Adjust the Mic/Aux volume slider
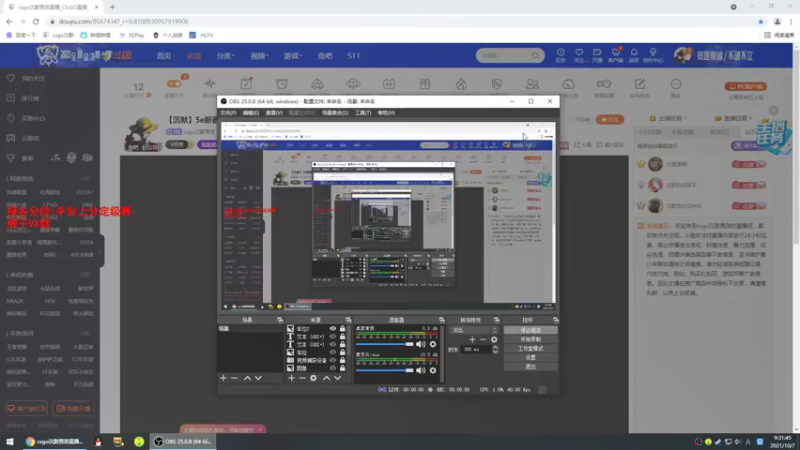The width and height of the screenshot is (800, 450). tap(385, 370)
